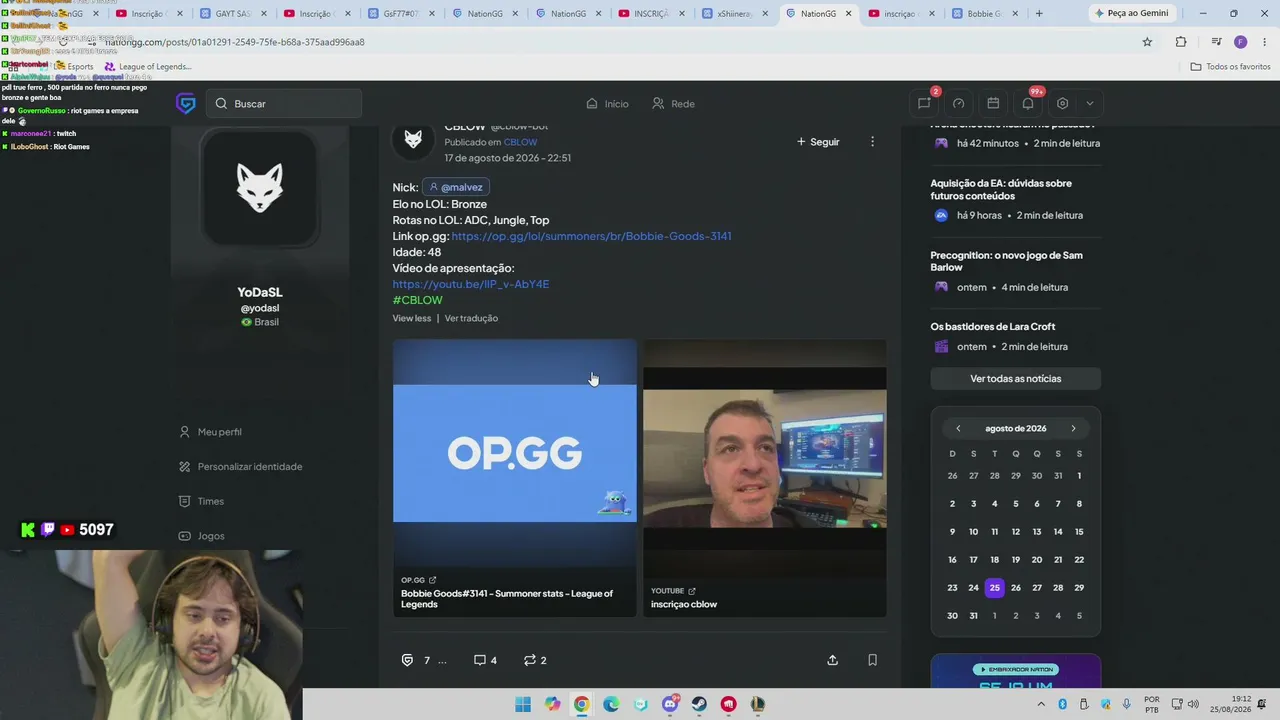Click the #CBLOW hashtag
1280x720 pixels.
(x=417, y=300)
